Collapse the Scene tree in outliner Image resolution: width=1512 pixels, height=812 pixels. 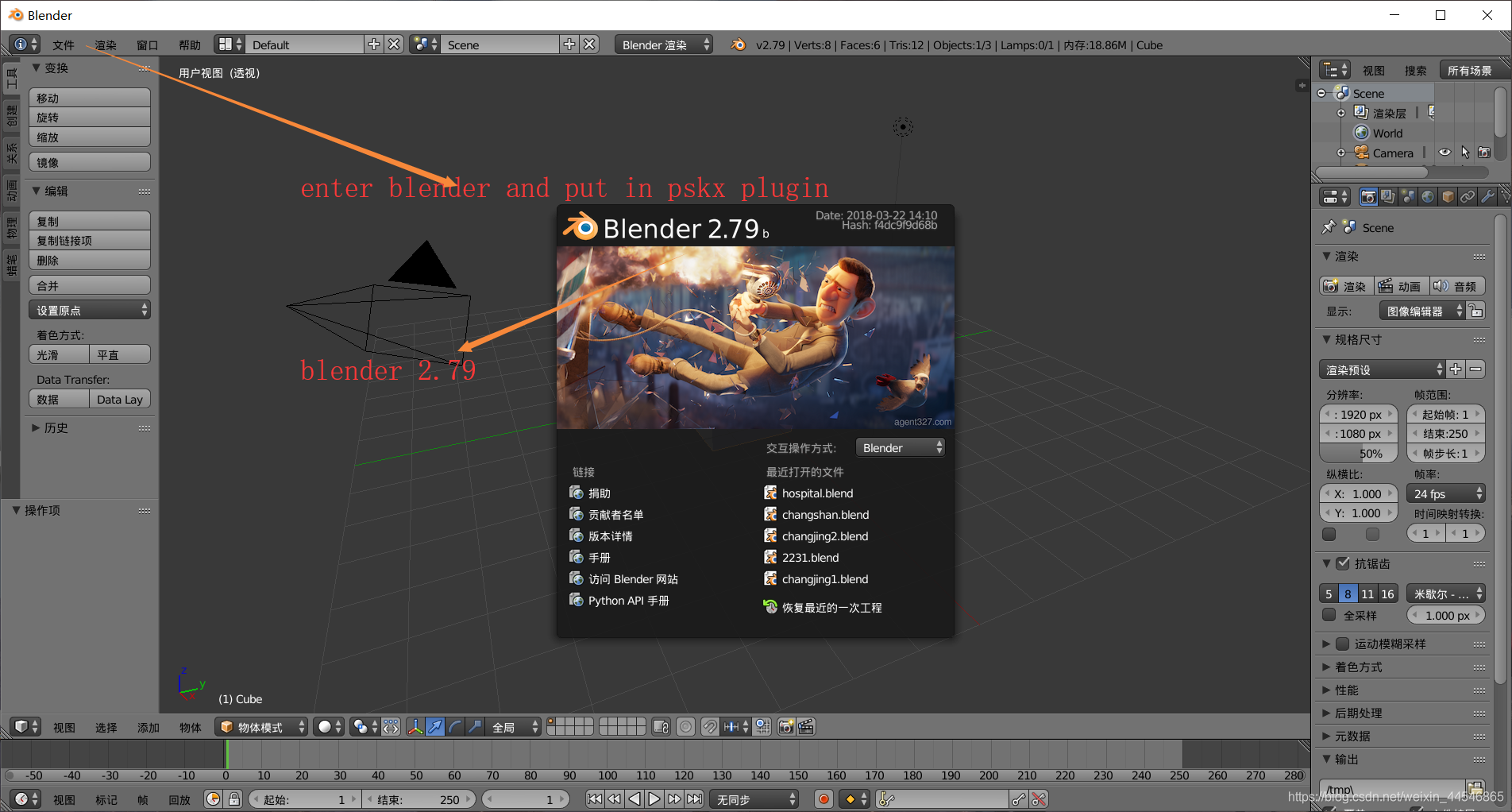(1321, 93)
